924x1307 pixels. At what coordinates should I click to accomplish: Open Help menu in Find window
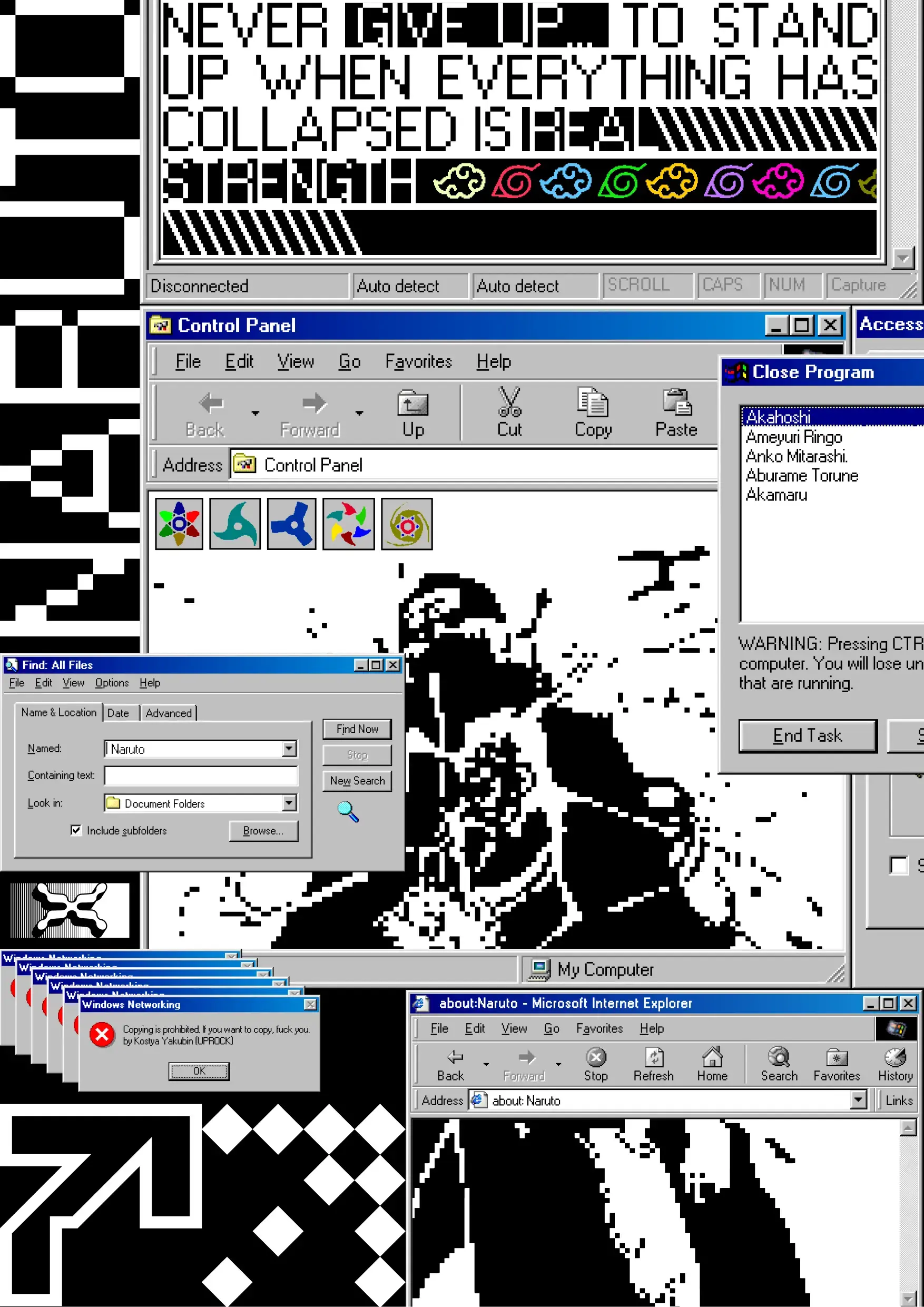click(150, 683)
